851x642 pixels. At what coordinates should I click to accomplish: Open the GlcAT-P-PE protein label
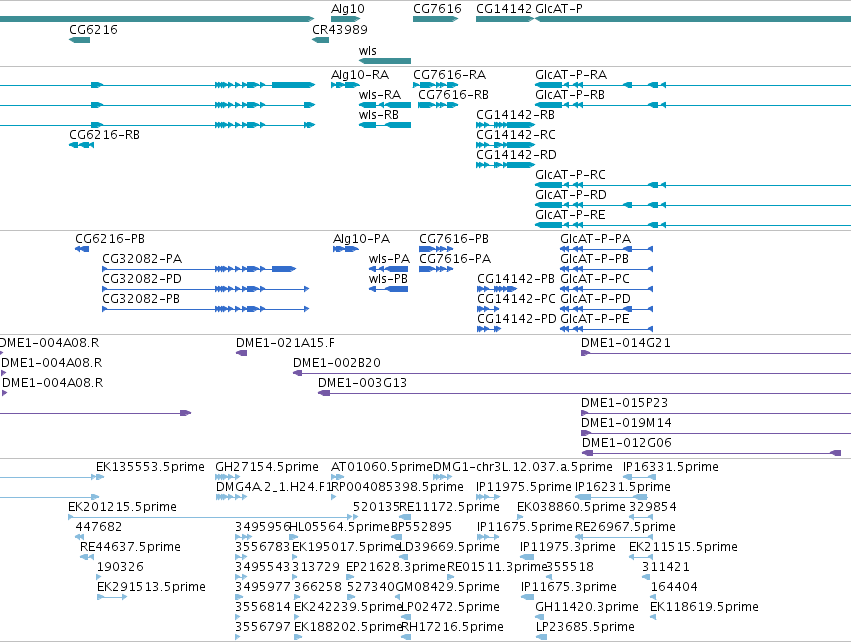(x=595, y=319)
